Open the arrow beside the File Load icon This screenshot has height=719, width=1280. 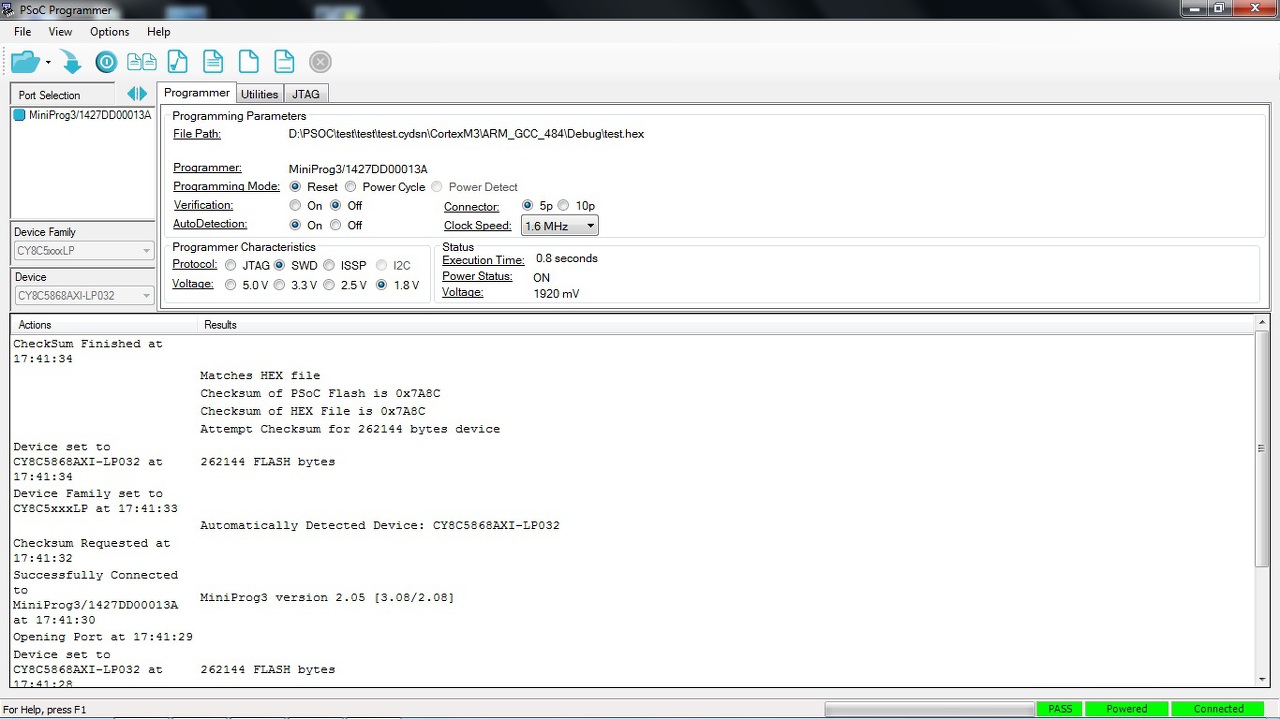tap(48, 63)
